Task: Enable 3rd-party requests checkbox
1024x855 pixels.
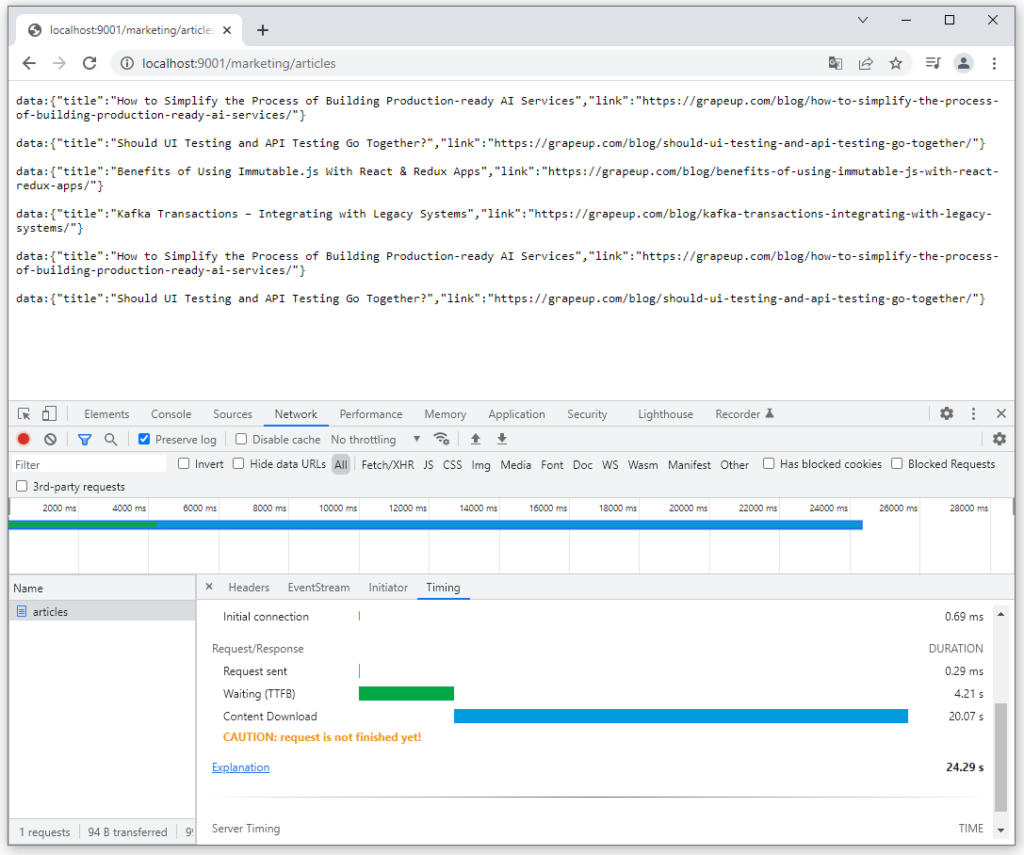Action: pos(22,486)
